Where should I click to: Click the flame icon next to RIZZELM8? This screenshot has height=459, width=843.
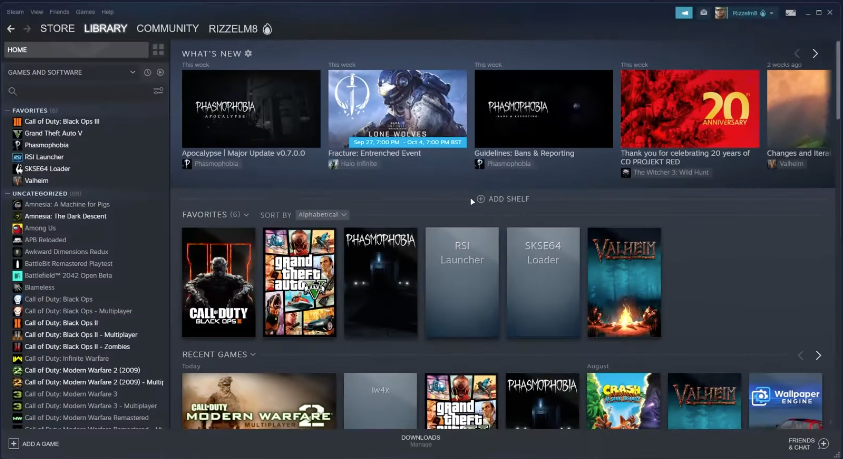tap(267, 29)
